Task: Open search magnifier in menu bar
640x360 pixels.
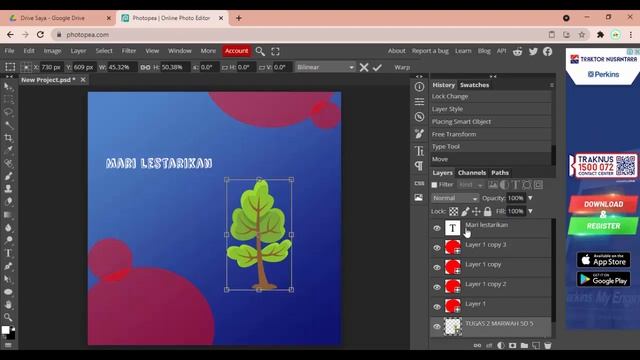Action: (260, 51)
